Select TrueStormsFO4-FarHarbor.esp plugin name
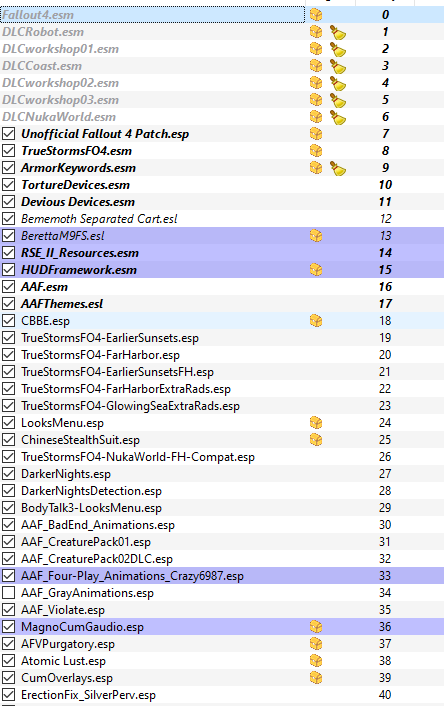444x706 pixels. click(x=100, y=355)
